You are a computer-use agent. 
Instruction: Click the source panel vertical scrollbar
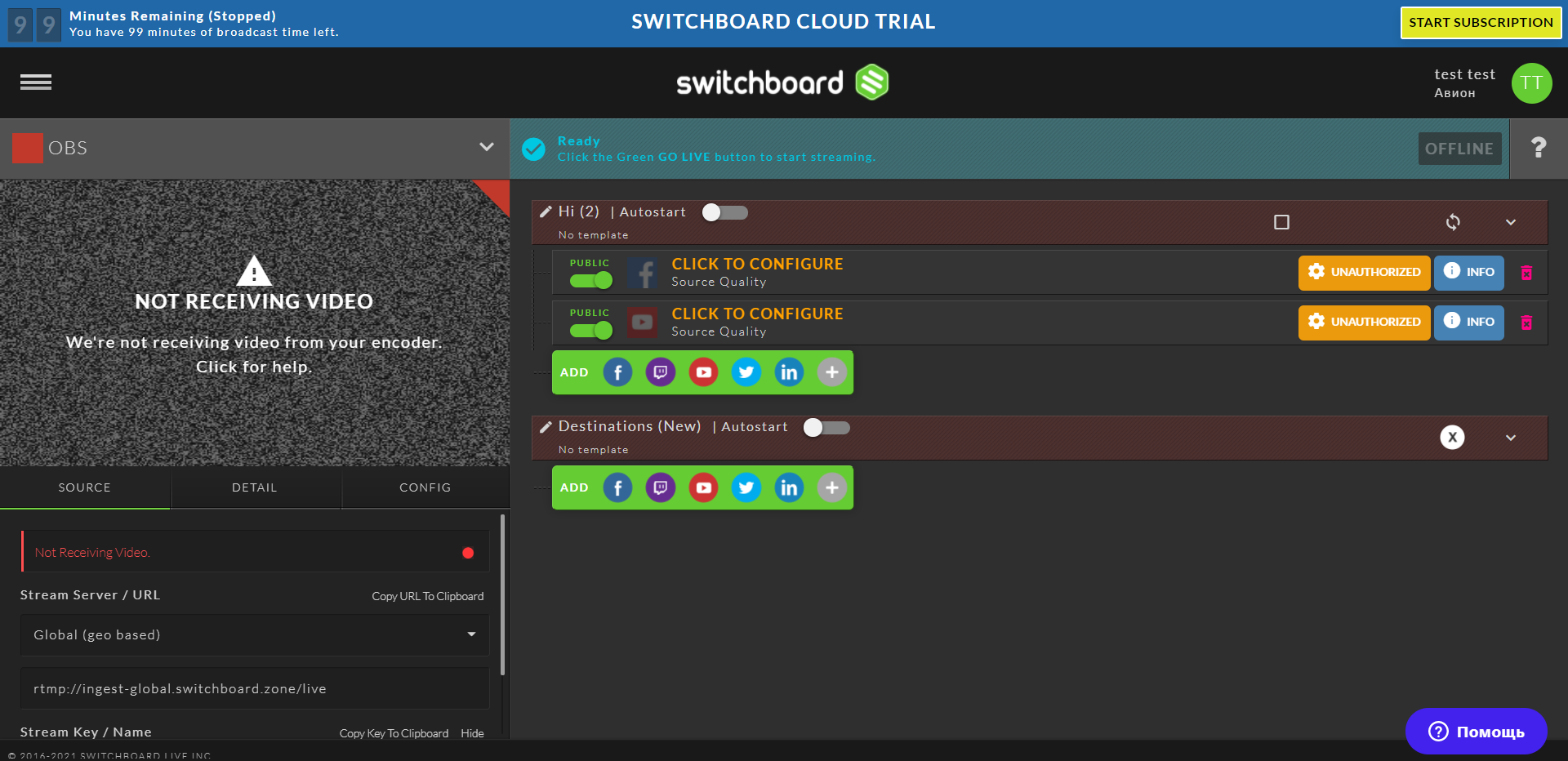pyautogui.click(x=502, y=594)
